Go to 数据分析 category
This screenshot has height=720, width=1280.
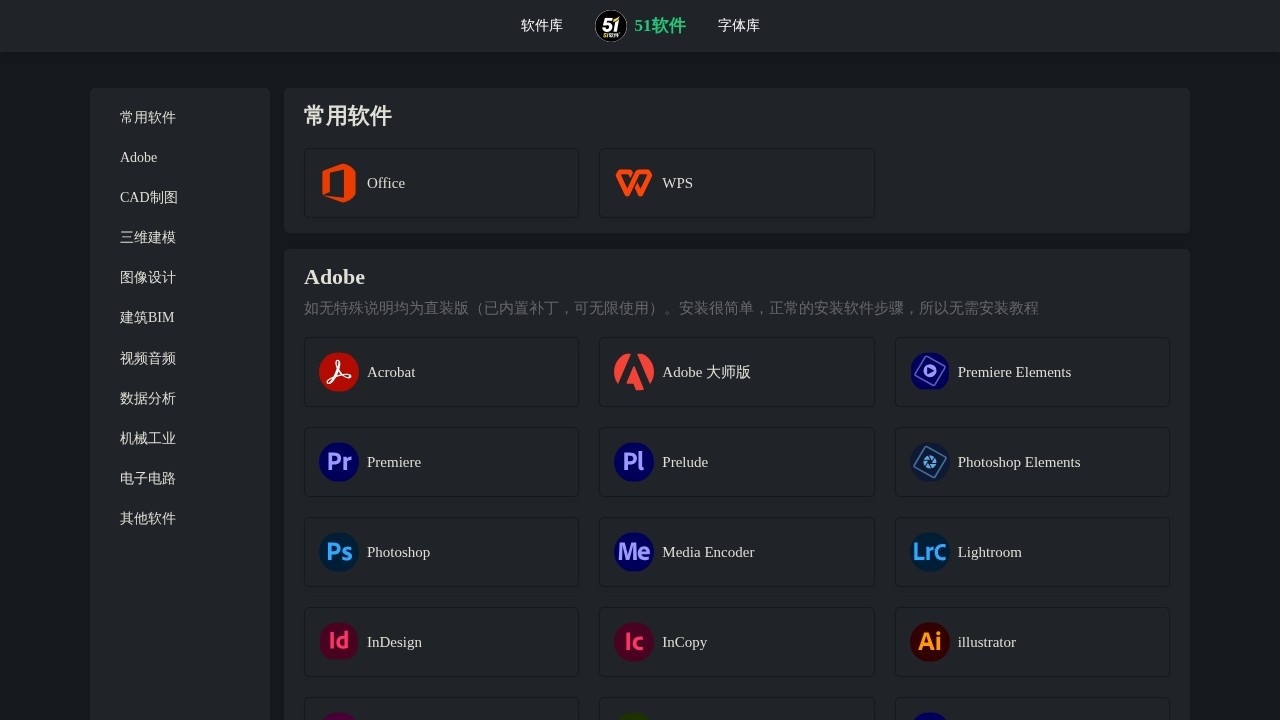[x=148, y=398]
